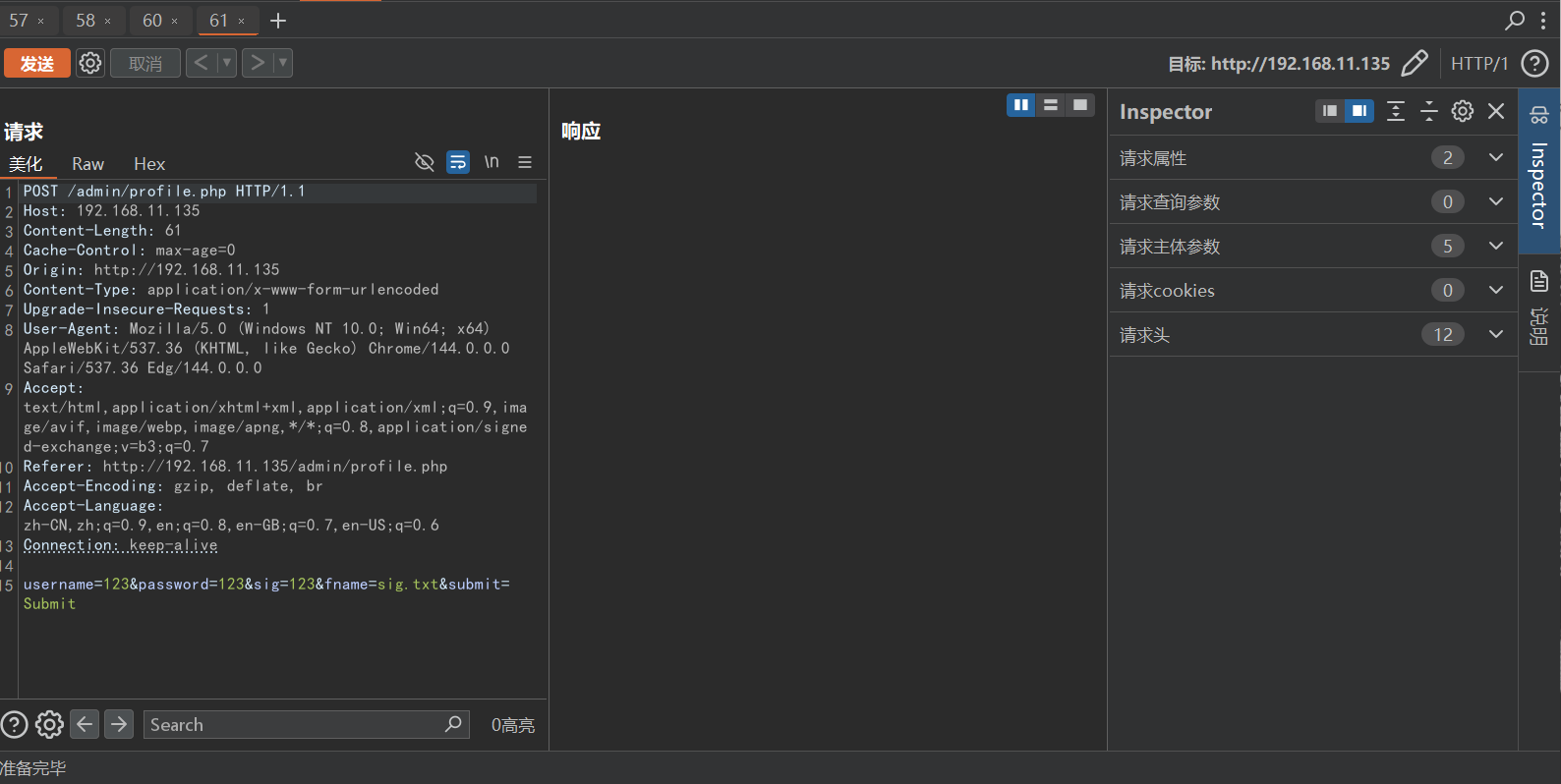Switch to the combined single-pane layout
The width and height of the screenshot is (1561, 784).
coord(1080,105)
